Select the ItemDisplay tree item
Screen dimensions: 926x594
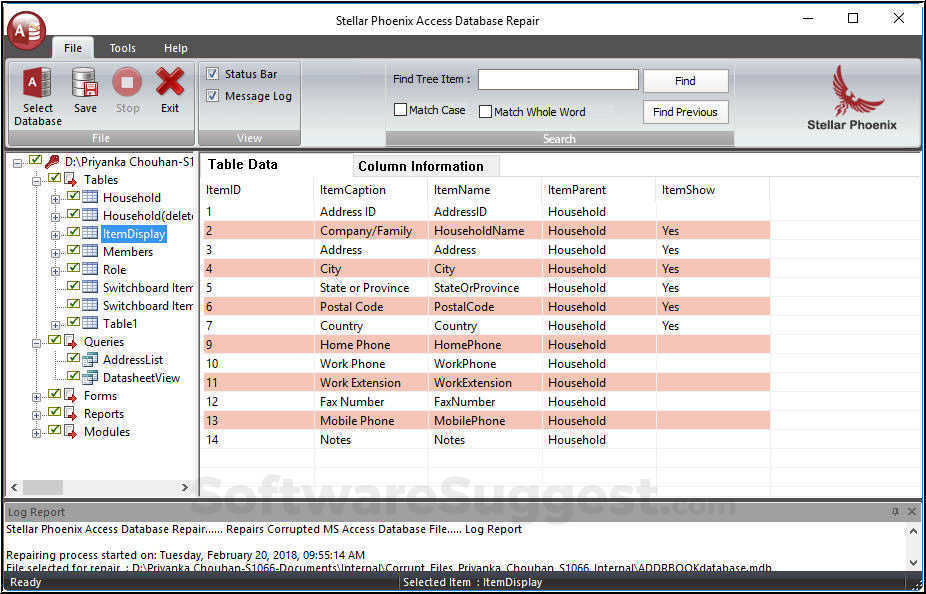coord(134,234)
